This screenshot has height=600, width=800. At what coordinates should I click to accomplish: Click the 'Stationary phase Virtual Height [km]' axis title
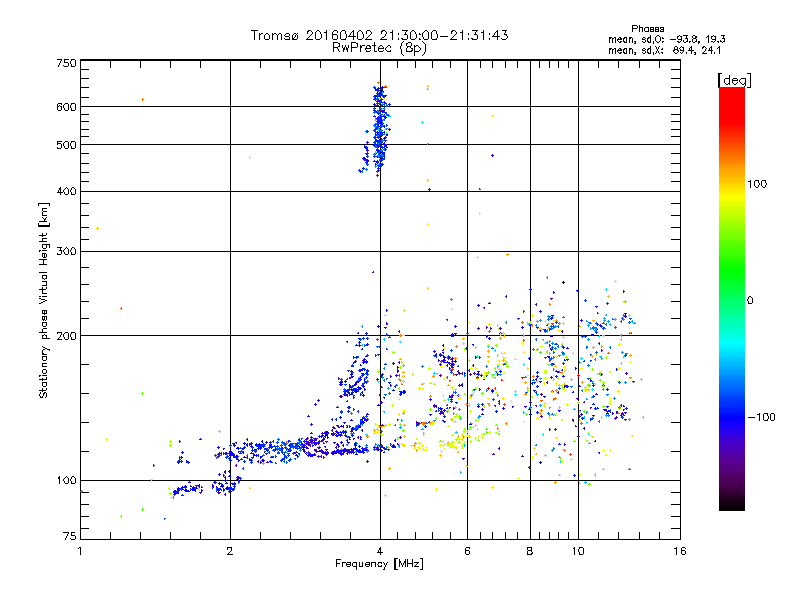44,301
